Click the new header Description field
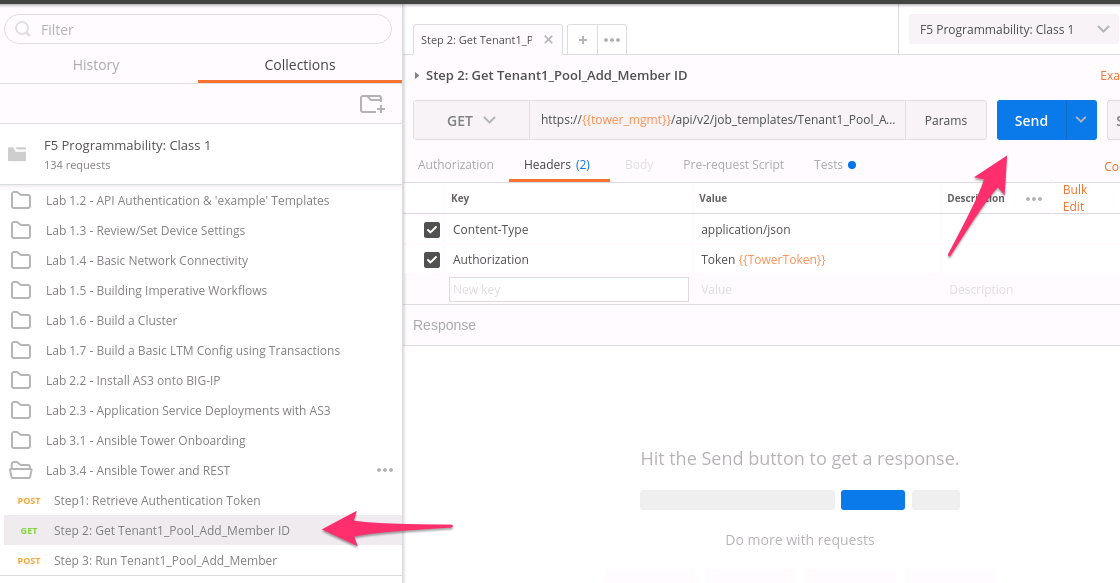Screen dimensions: 1120x583 981,289
